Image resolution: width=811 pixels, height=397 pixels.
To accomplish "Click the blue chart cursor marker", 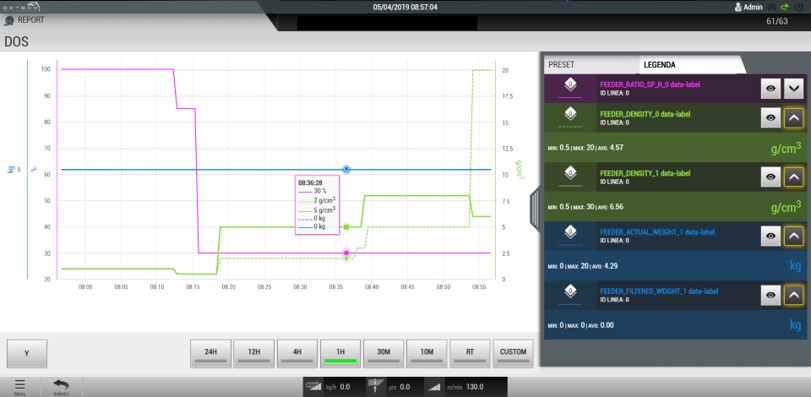I will pyautogui.click(x=347, y=170).
